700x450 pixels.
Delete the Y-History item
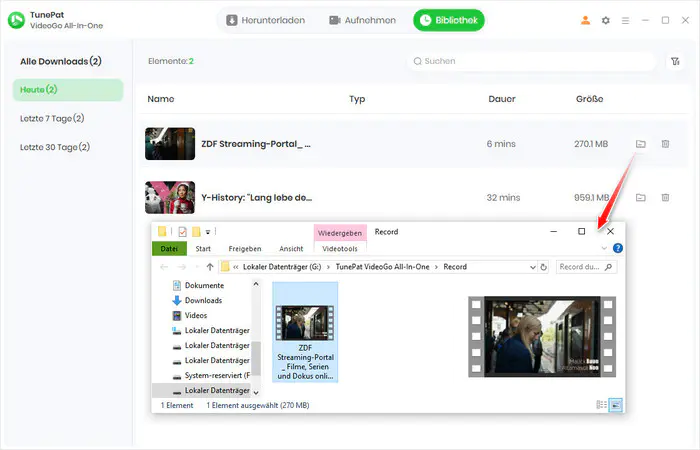point(665,197)
